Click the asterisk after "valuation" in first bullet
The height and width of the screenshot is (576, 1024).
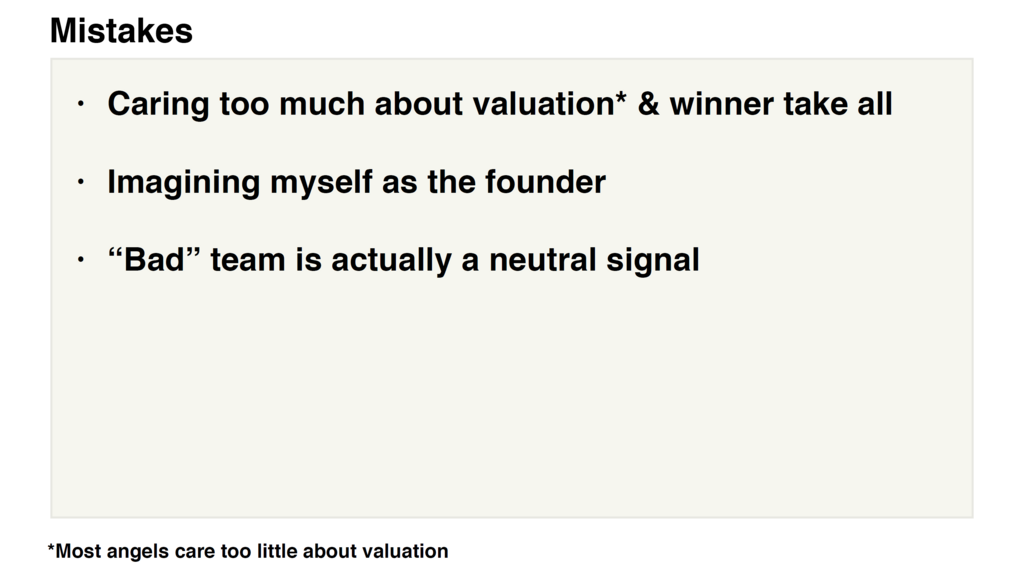coord(620,99)
